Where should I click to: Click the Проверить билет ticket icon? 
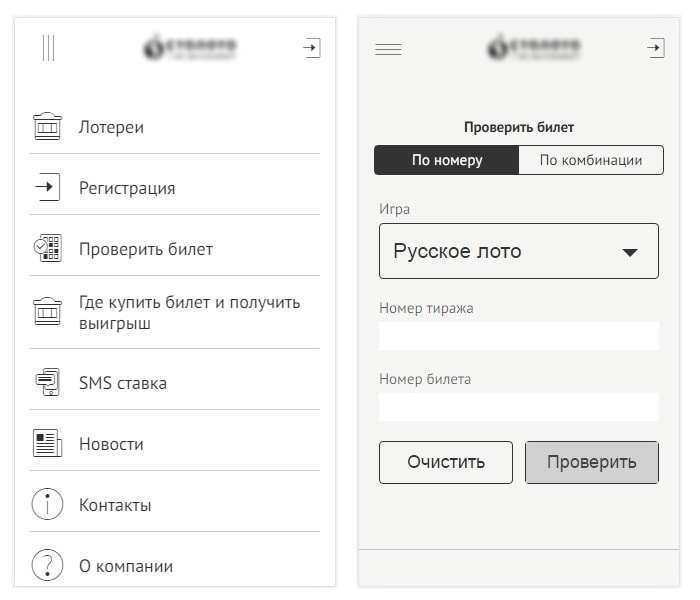point(47,248)
